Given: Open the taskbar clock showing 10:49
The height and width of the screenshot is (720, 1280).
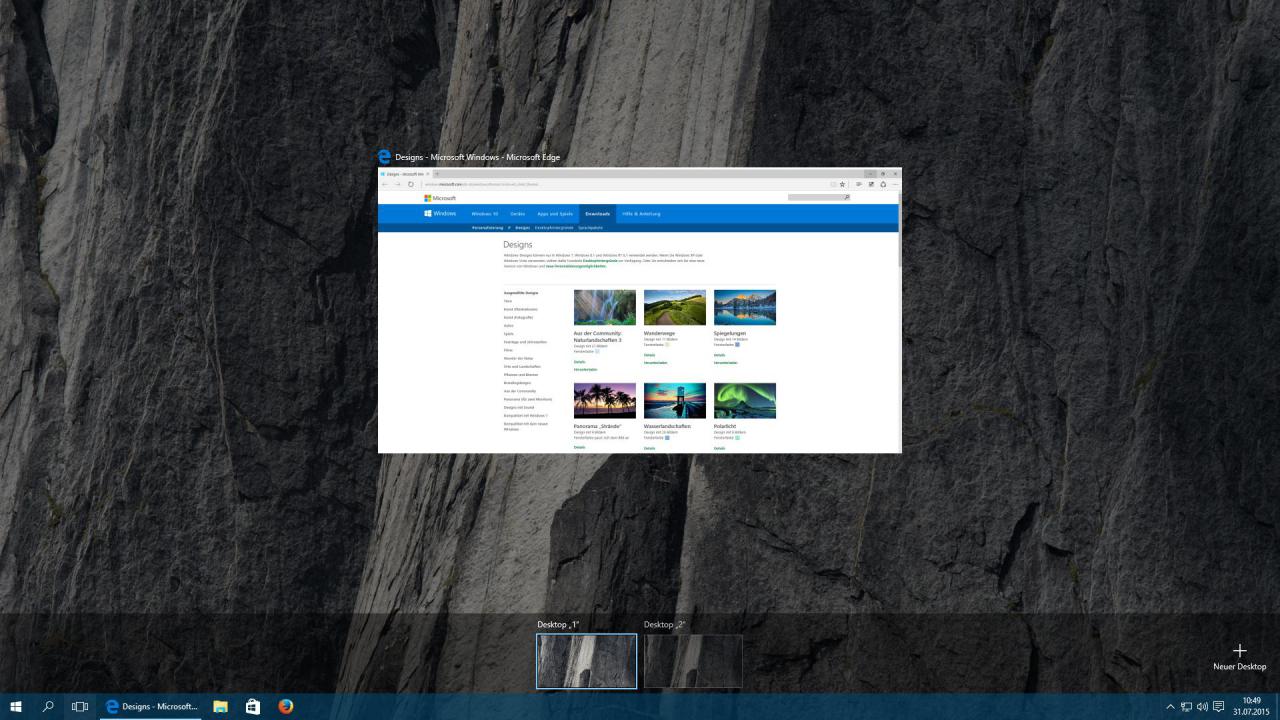Looking at the screenshot, I should point(1251,706).
